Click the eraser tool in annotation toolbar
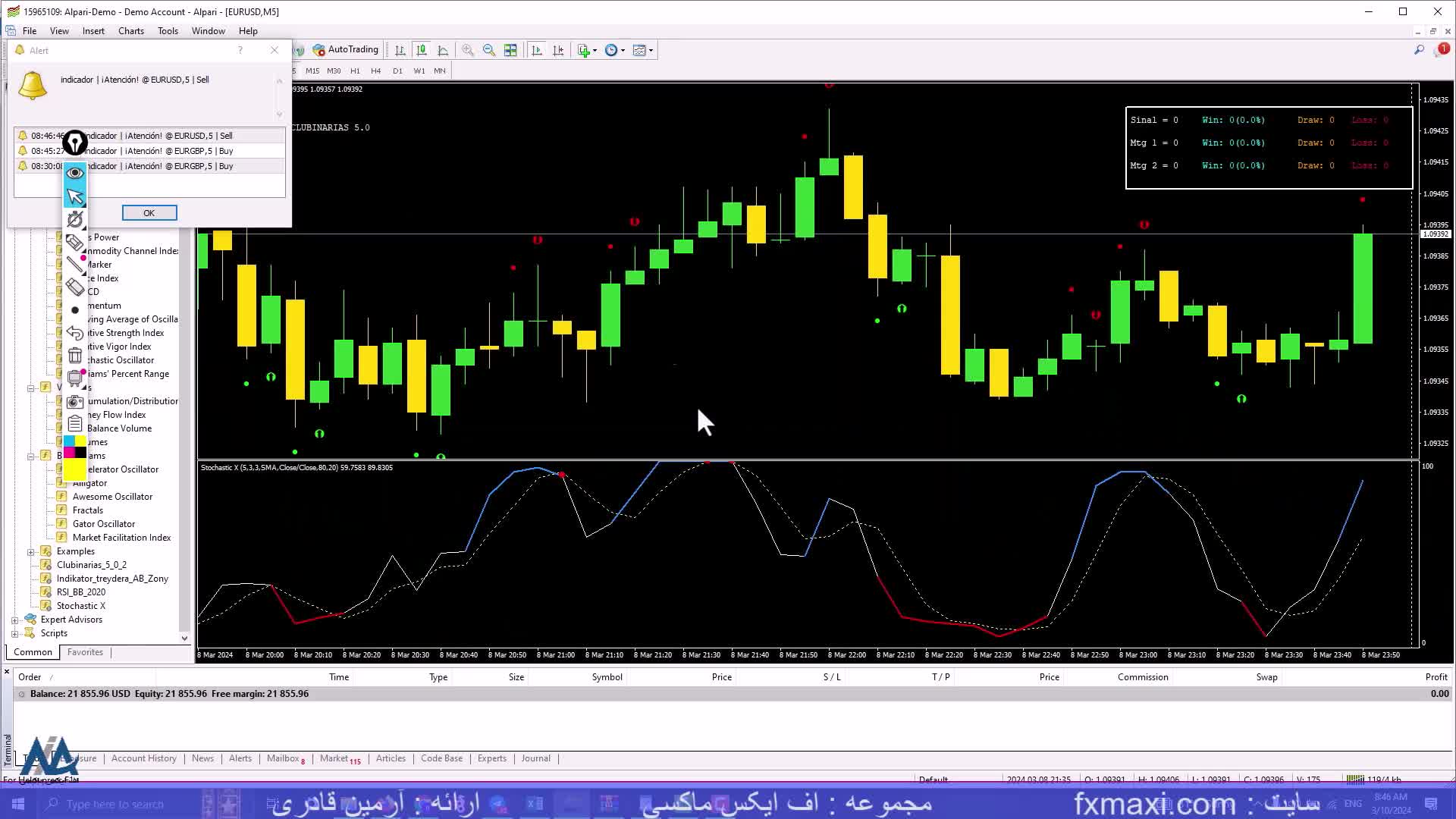The width and height of the screenshot is (1456, 819). pyautogui.click(x=74, y=287)
